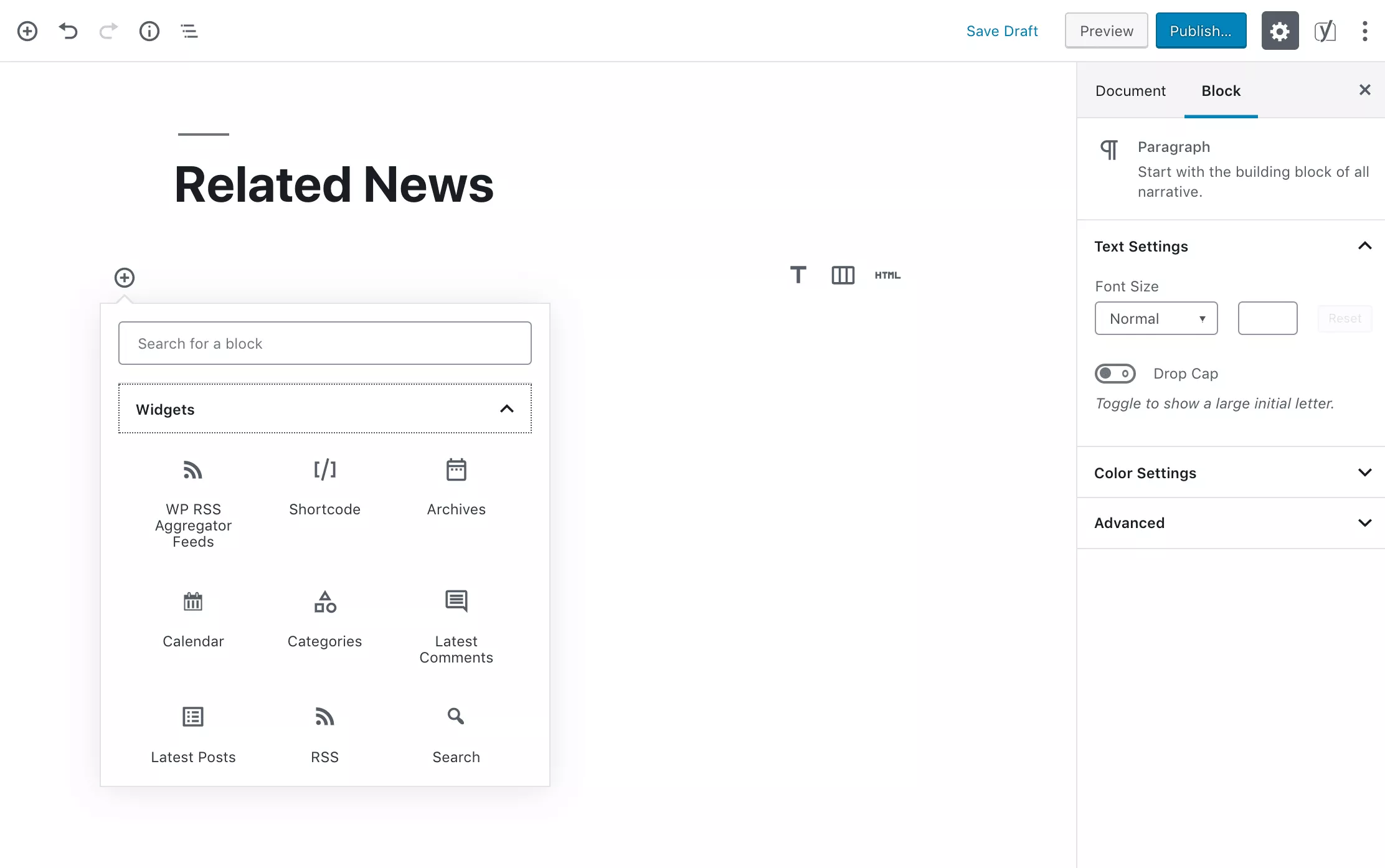Click the font size number input field
The width and height of the screenshot is (1385, 868).
[x=1266, y=317]
